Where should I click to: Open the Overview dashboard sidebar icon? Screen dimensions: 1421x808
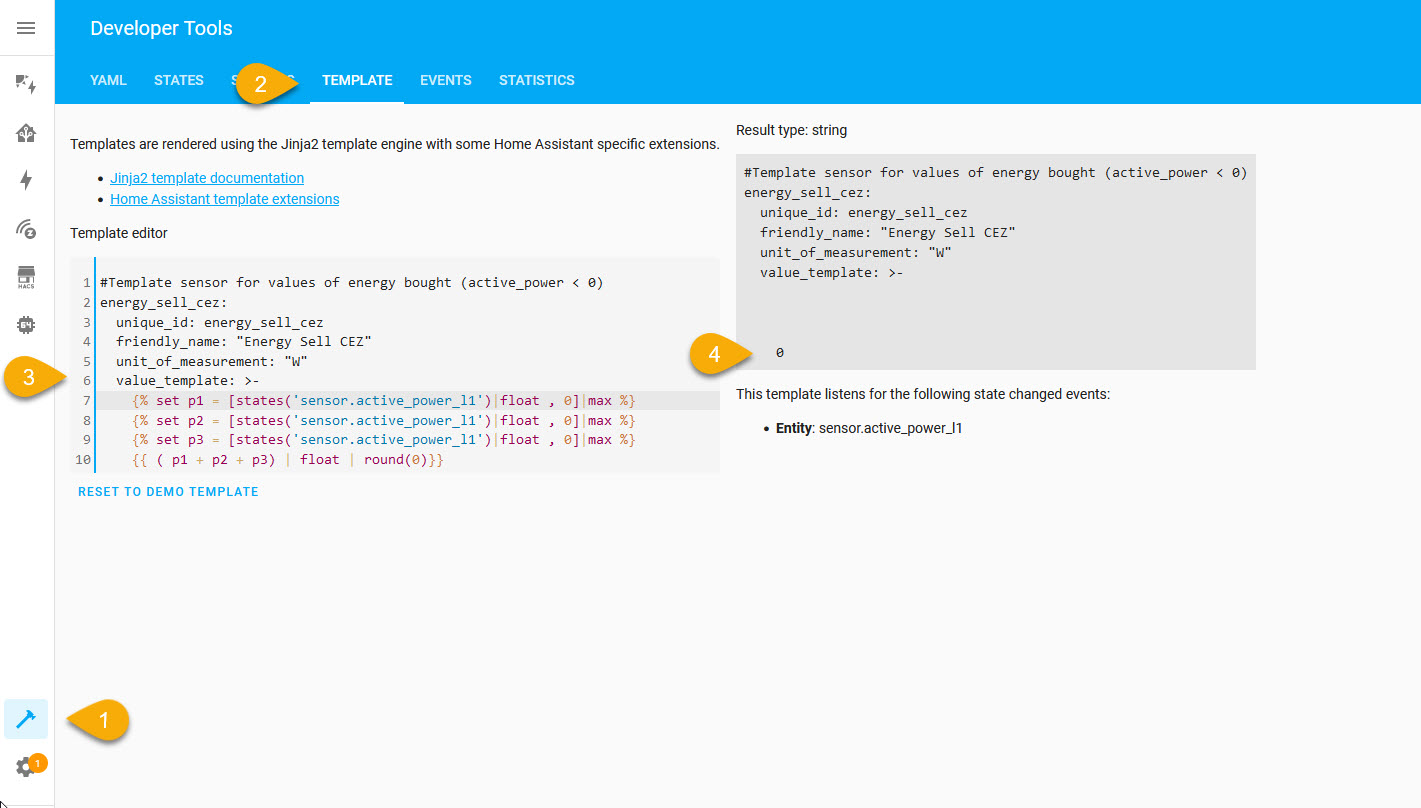point(26,85)
